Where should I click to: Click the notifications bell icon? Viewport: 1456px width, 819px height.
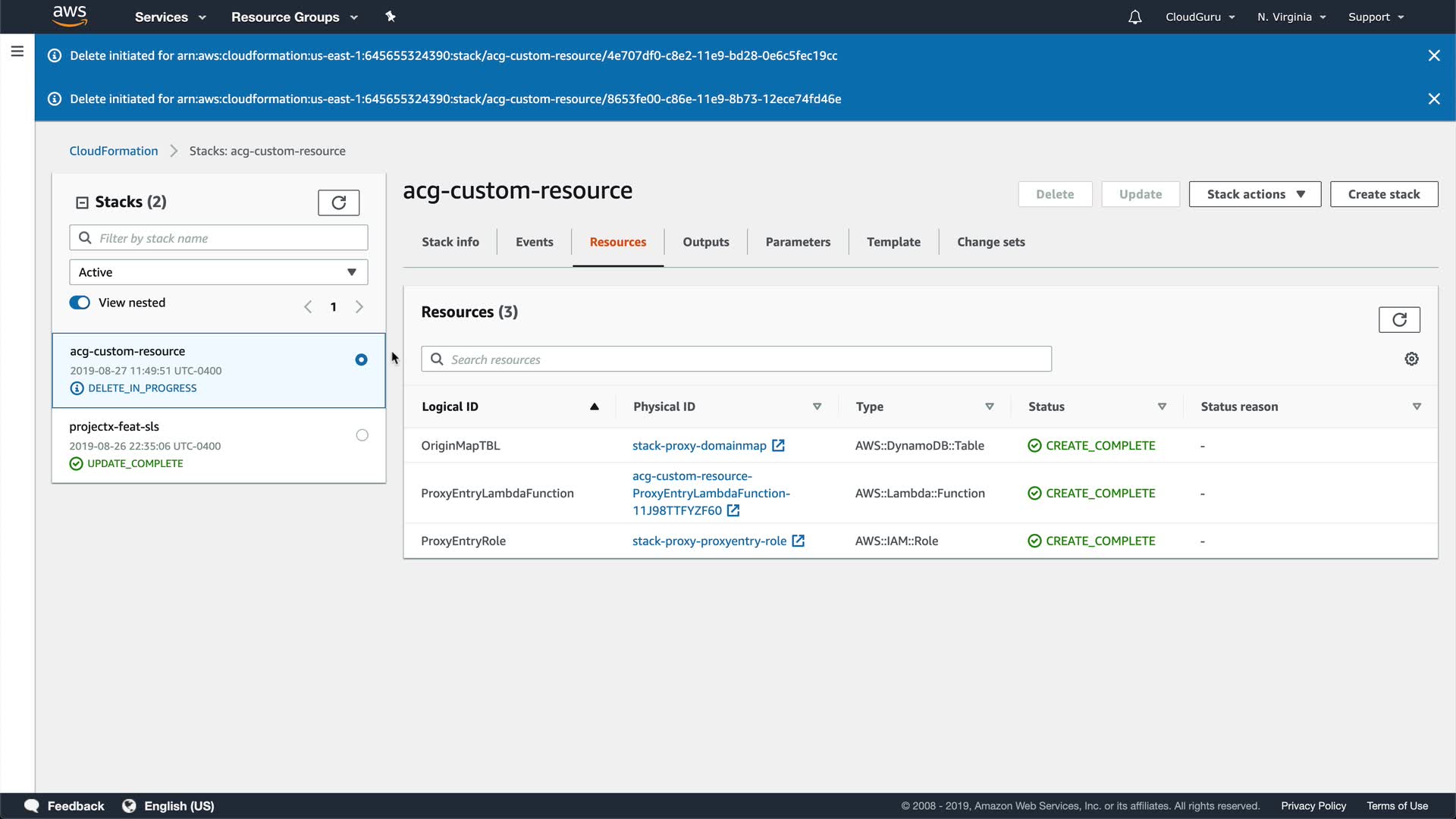[1134, 17]
